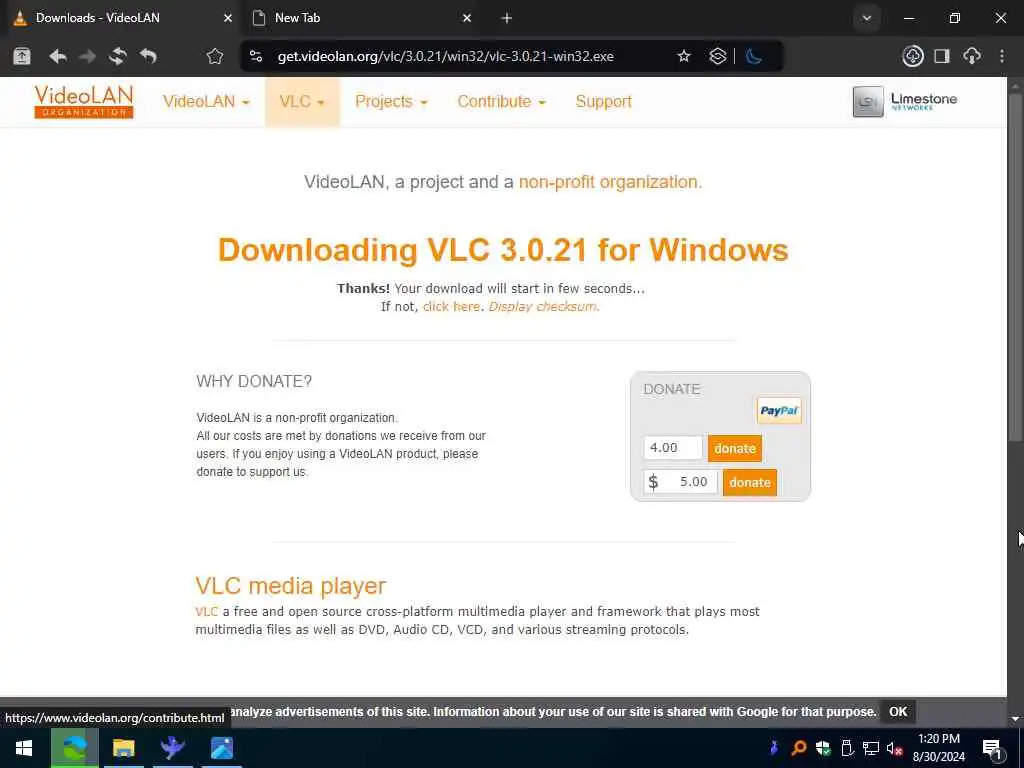1024x768 pixels.
Task: Dismiss cookie notice with OK button
Action: [898, 711]
